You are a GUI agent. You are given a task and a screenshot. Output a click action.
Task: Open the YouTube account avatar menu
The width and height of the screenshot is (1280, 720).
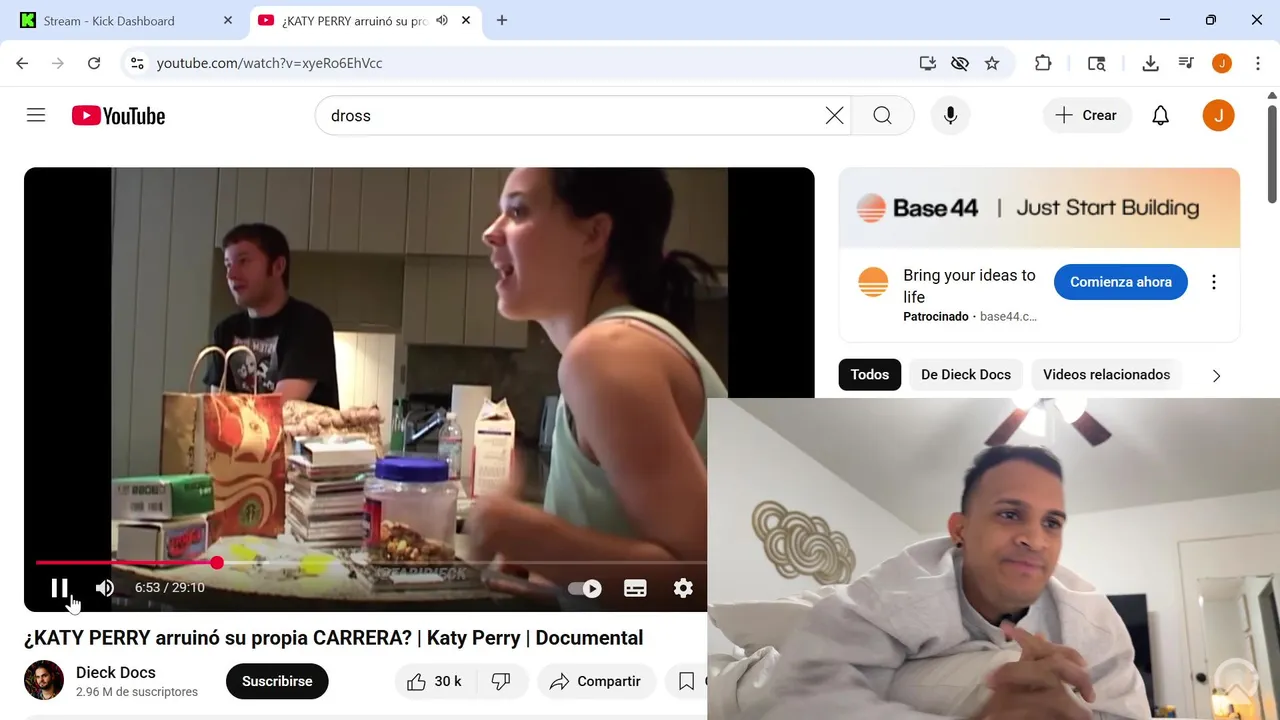(x=1218, y=116)
